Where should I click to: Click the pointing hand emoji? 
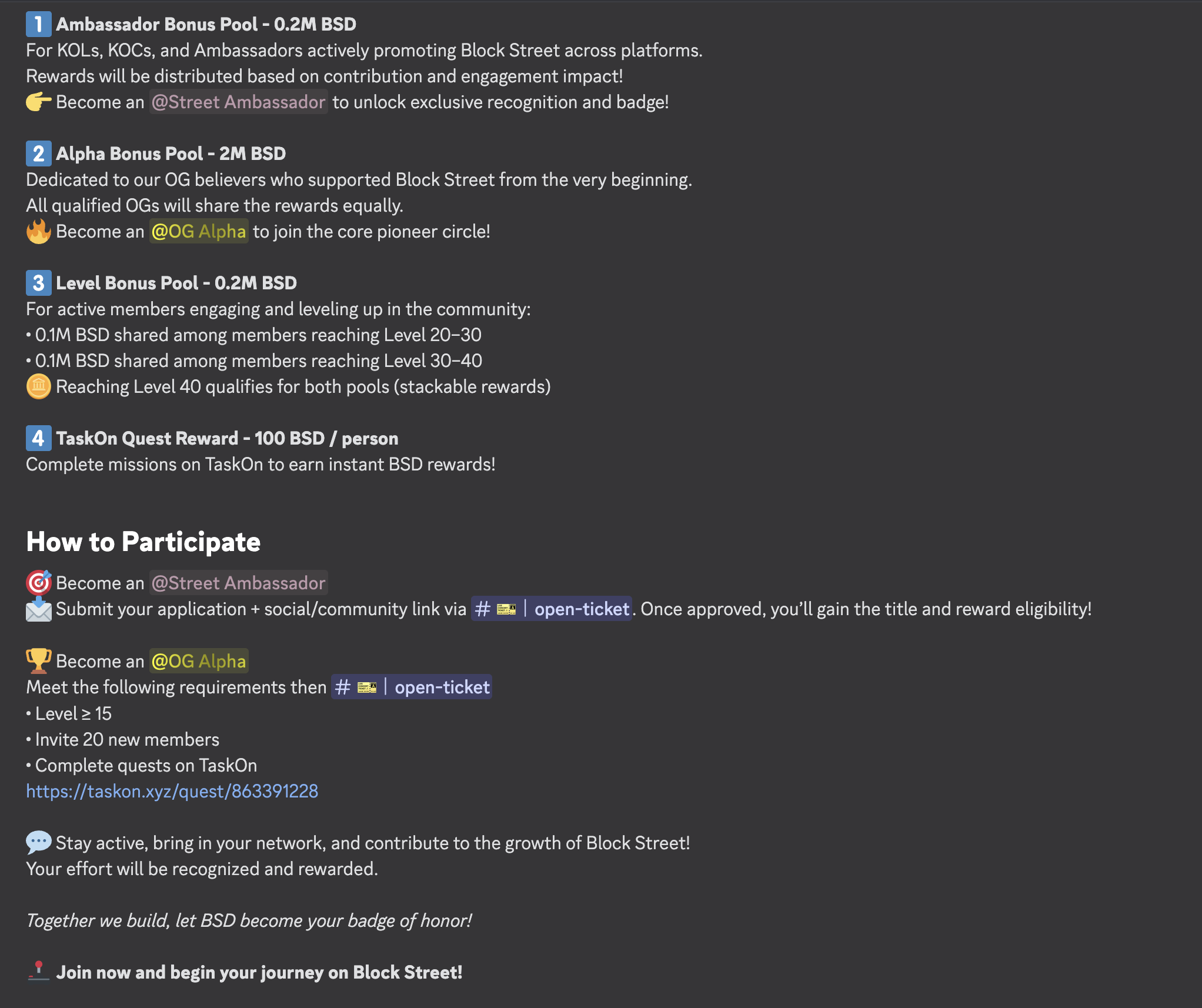click(38, 102)
